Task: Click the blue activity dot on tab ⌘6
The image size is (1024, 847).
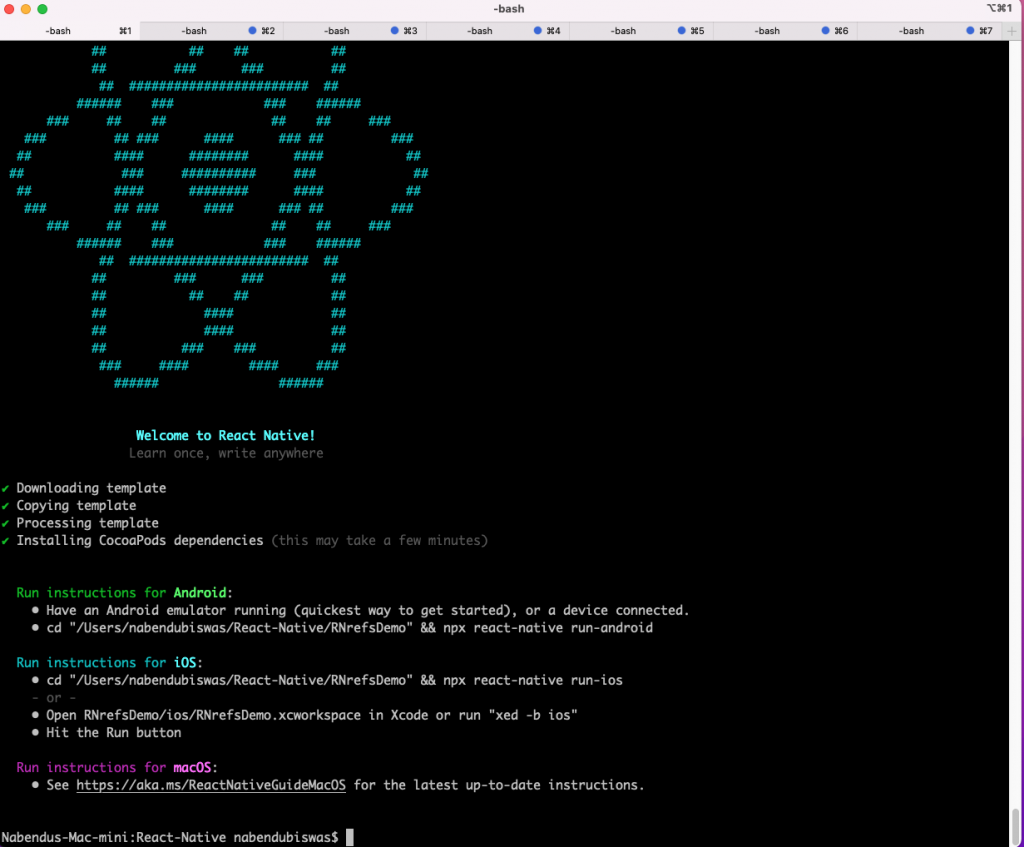Action: 825,31
